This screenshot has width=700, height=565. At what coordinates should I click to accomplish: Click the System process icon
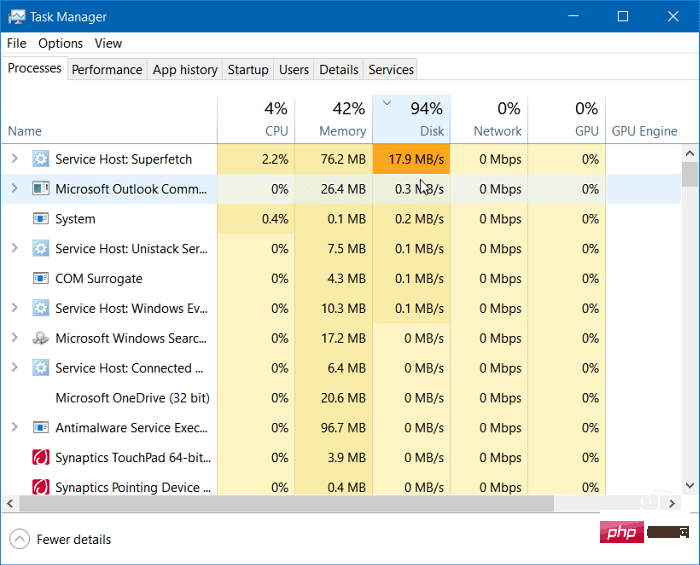coord(41,219)
